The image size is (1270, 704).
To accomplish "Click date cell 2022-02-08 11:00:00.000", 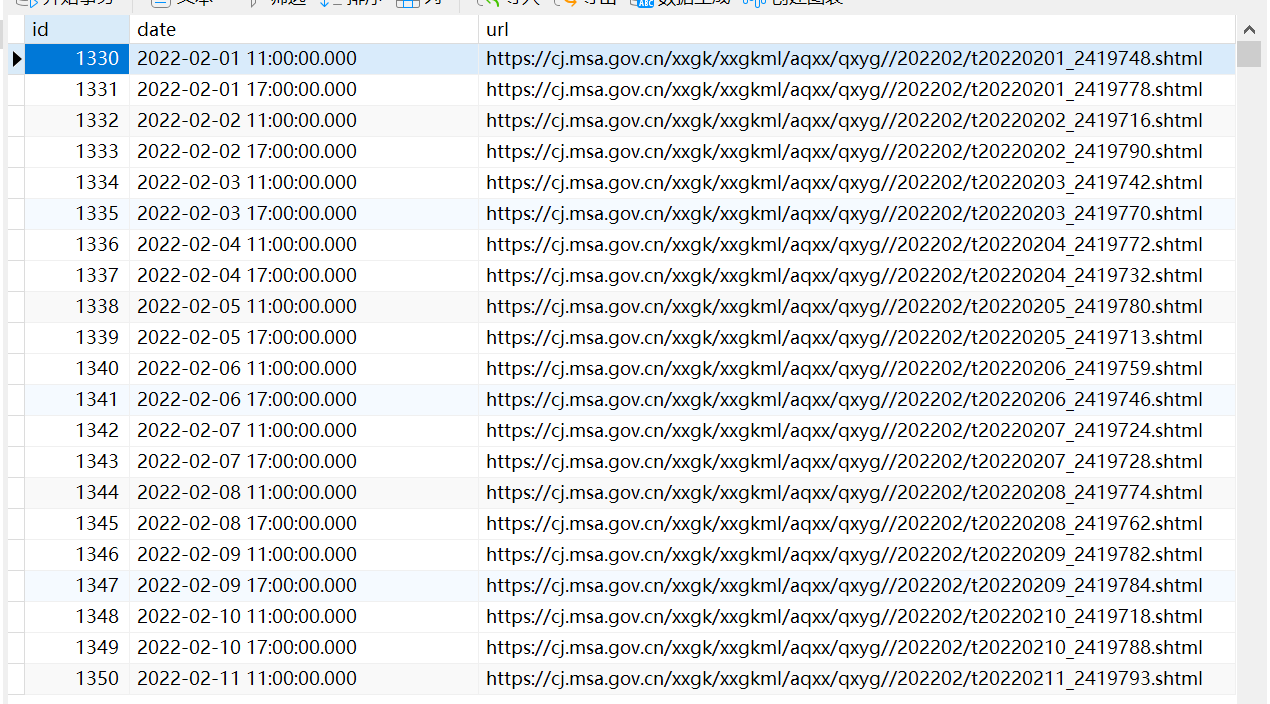I will pos(247,492).
